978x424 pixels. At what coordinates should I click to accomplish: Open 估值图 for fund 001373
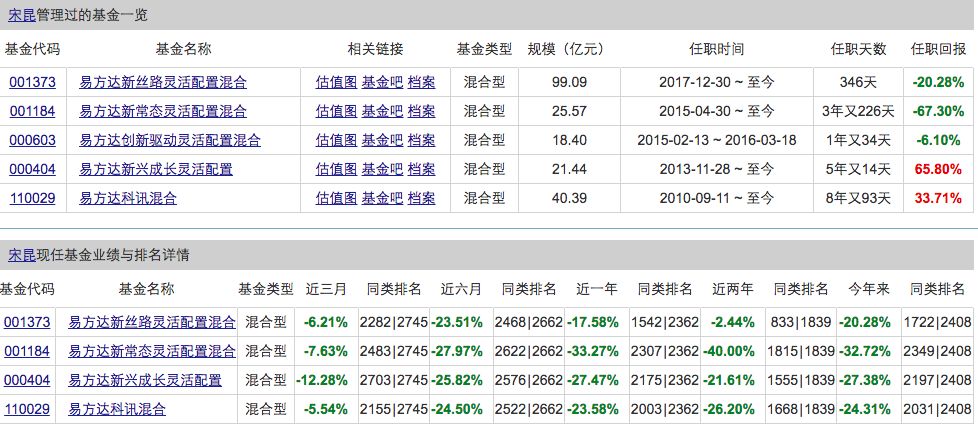(x=336, y=82)
